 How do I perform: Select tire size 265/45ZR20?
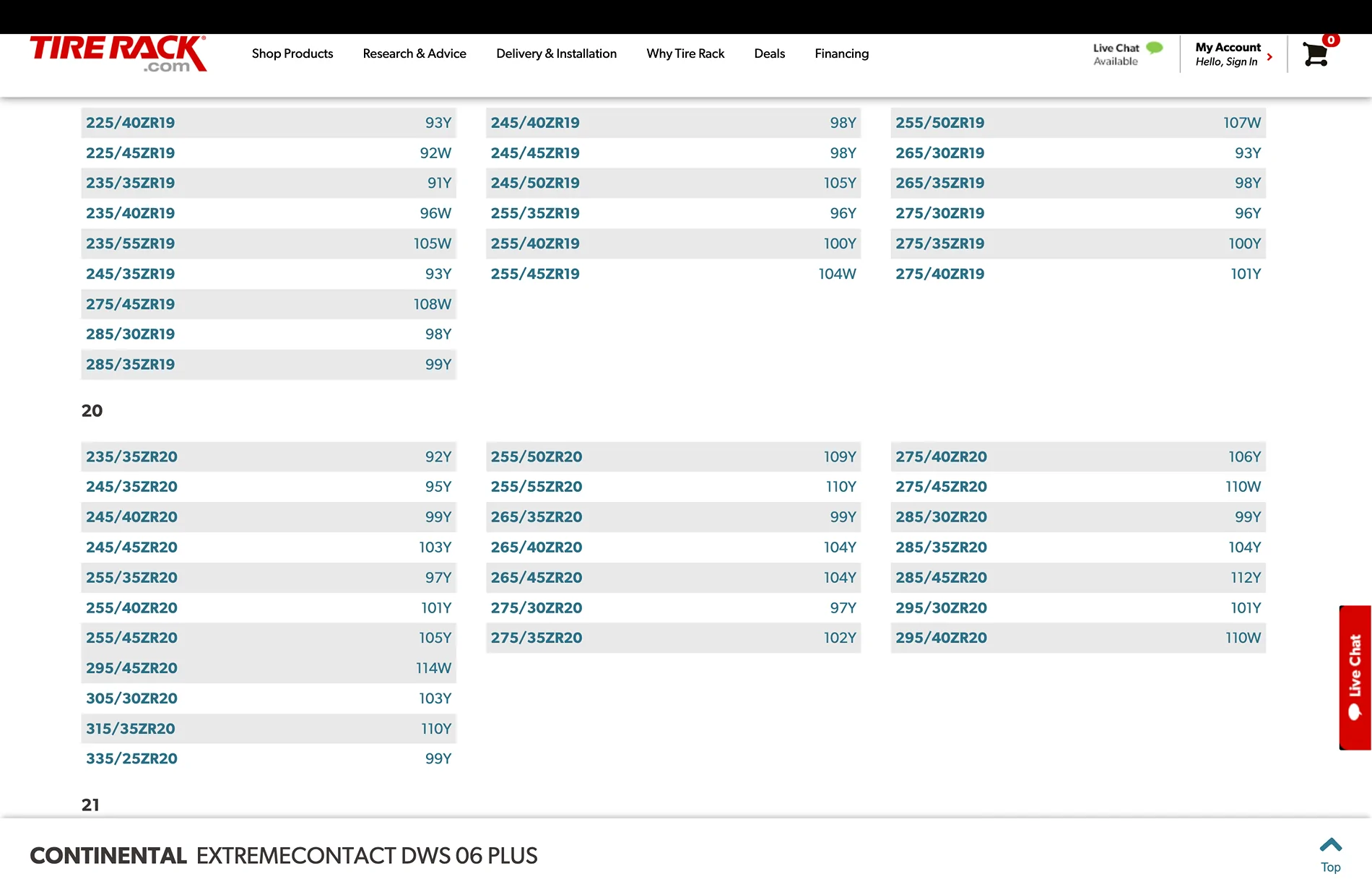point(673,578)
